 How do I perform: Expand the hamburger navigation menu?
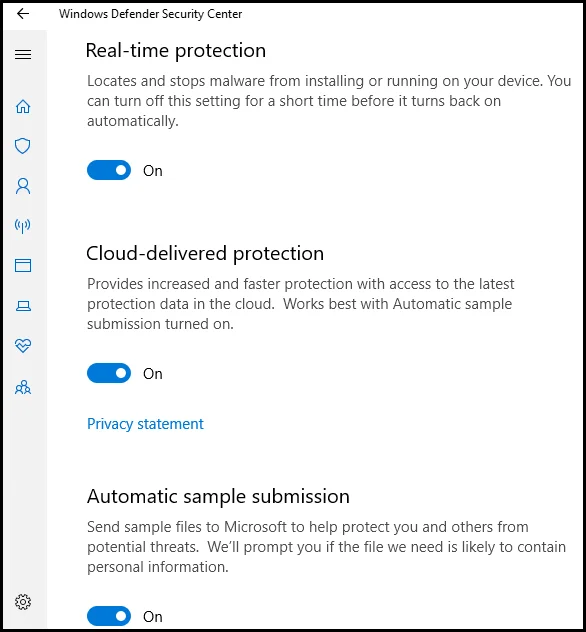(23, 54)
